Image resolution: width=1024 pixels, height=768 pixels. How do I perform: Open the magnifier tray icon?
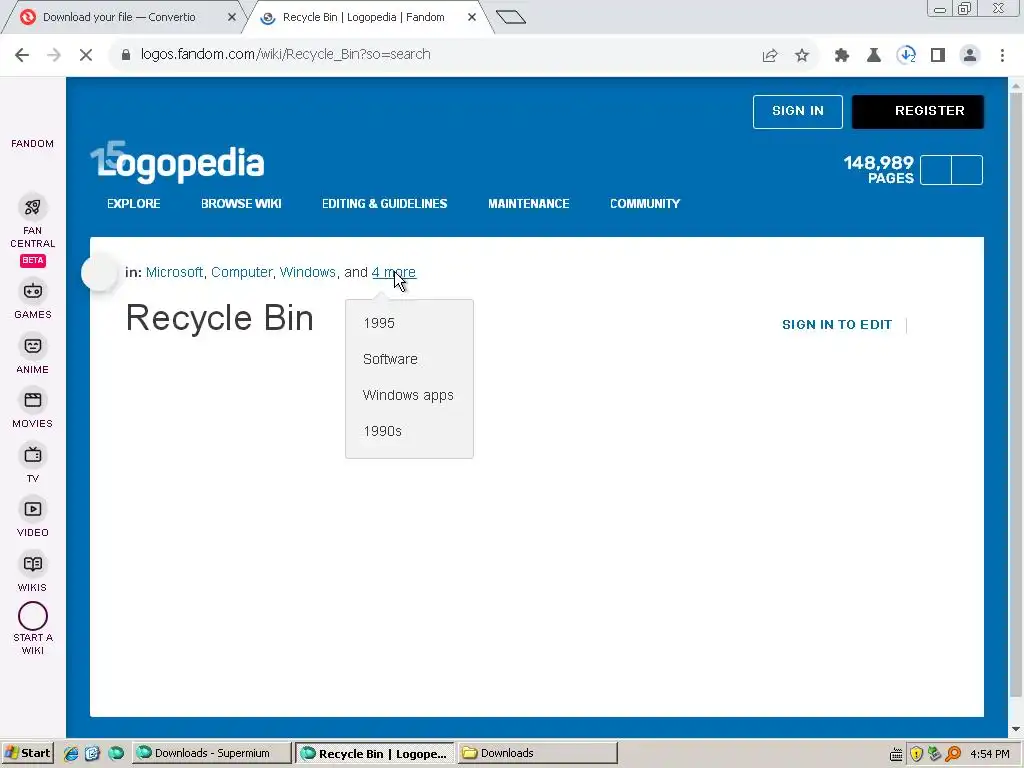[953, 754]
